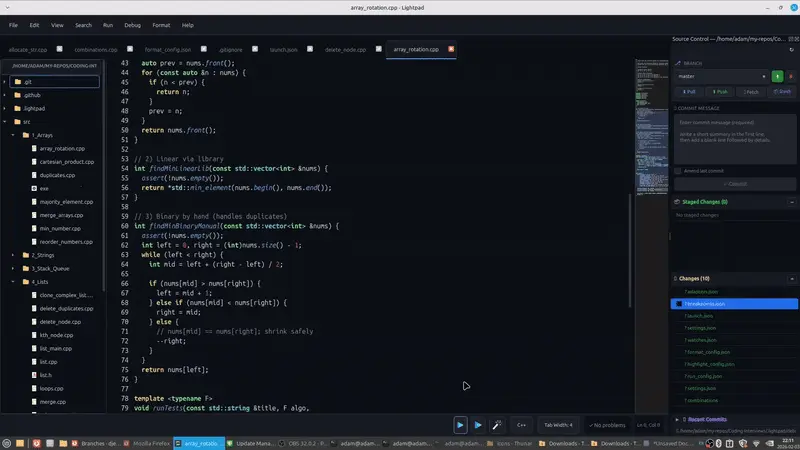This screenshot has width=800, height=450.
Task: Expand the .github folder
Action: click(5, 95)
